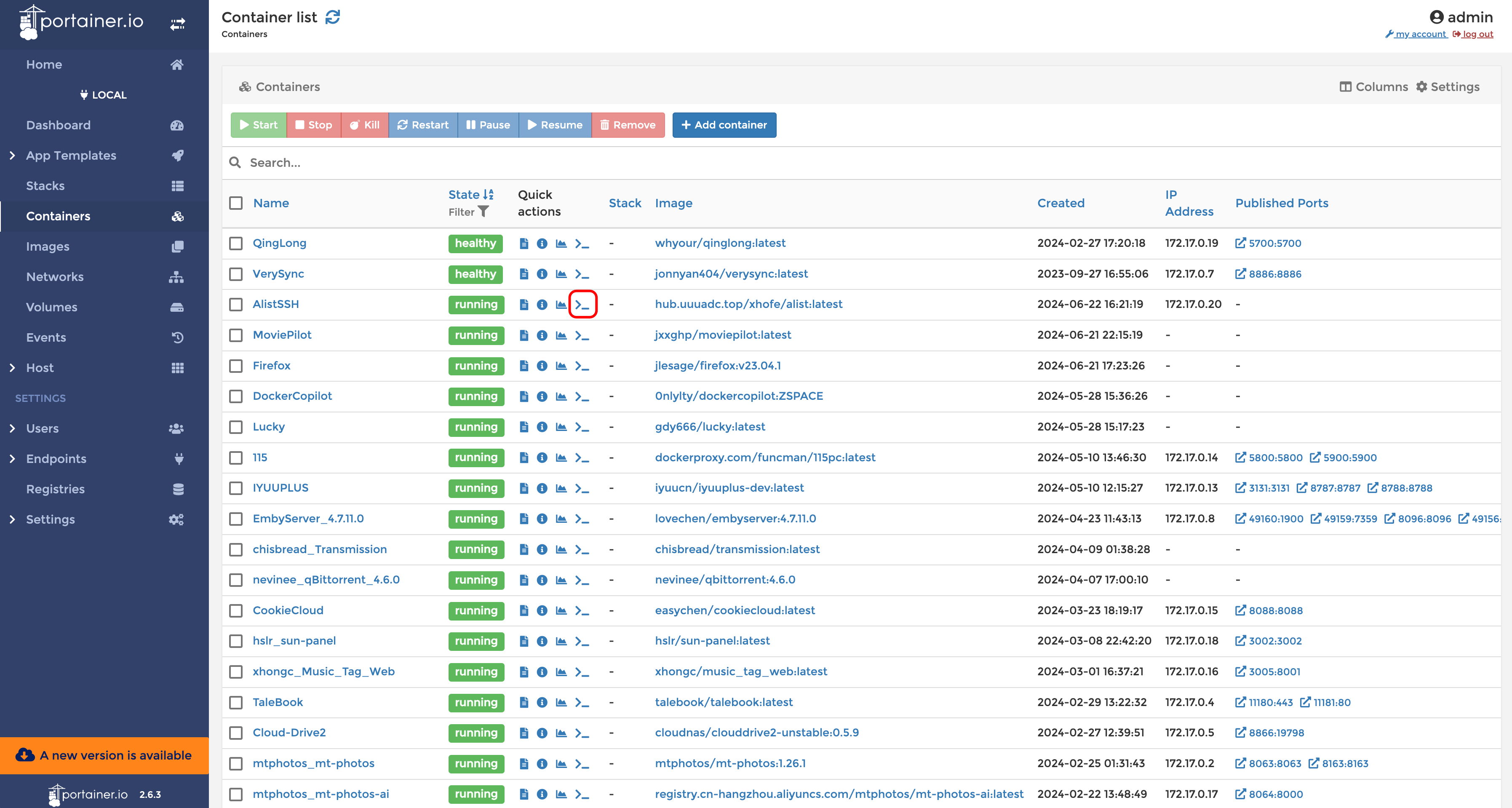1512x808 pixels.
Task: Click the Pause button
Action: 488,125
